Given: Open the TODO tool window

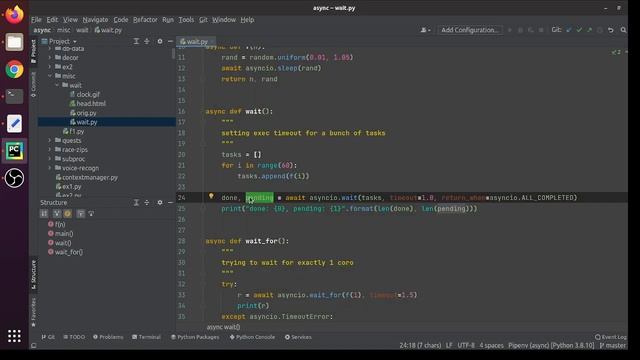Looking at the screenshot, I should click(x=74, y=337).
